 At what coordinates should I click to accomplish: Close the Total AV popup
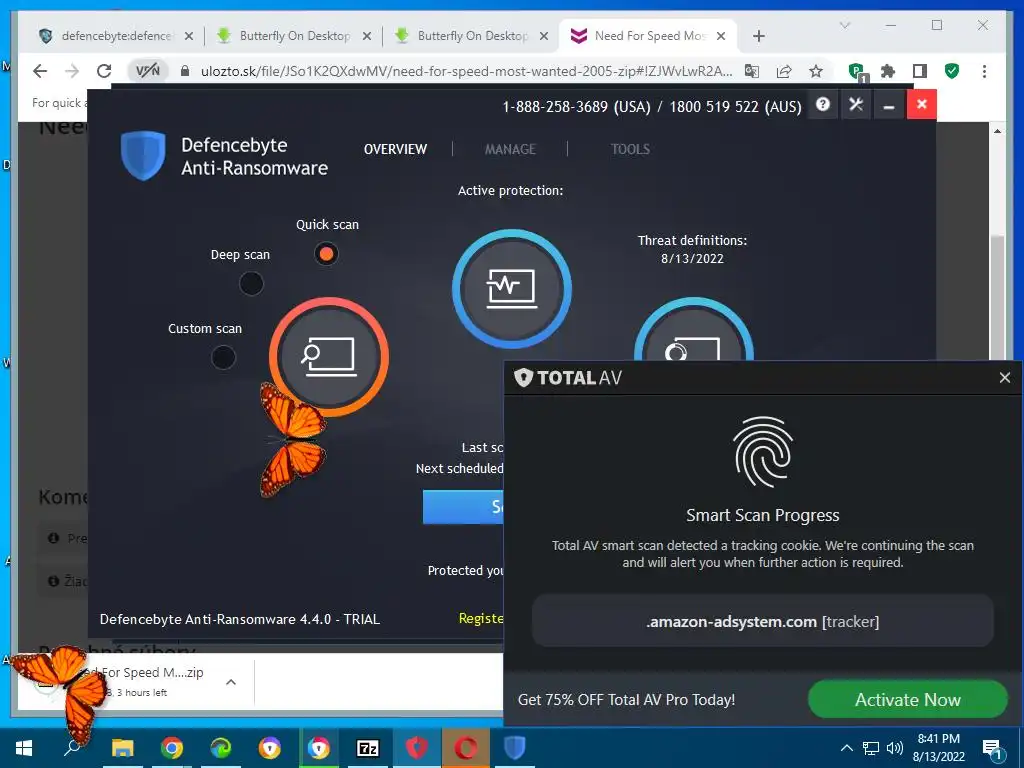[1004, 377]
